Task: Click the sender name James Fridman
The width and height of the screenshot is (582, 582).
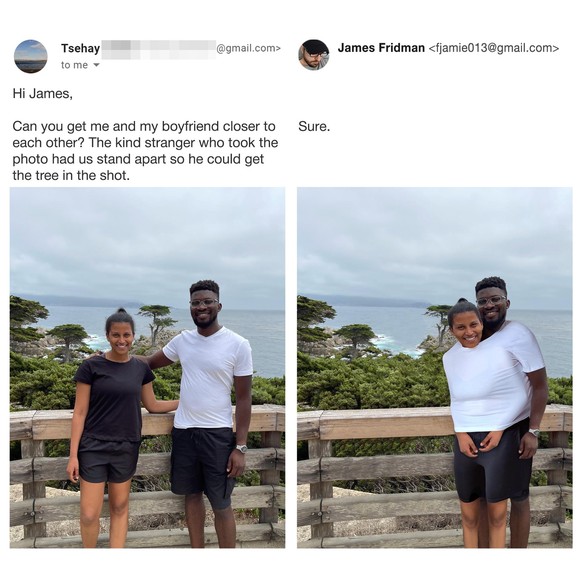Action: pyautogui.click(x=381, y=48)
